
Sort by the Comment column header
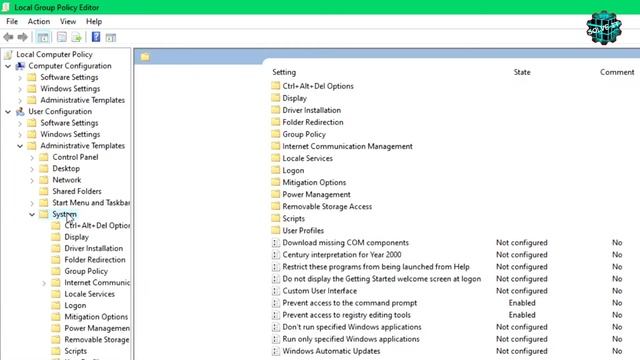click(617, 72)
